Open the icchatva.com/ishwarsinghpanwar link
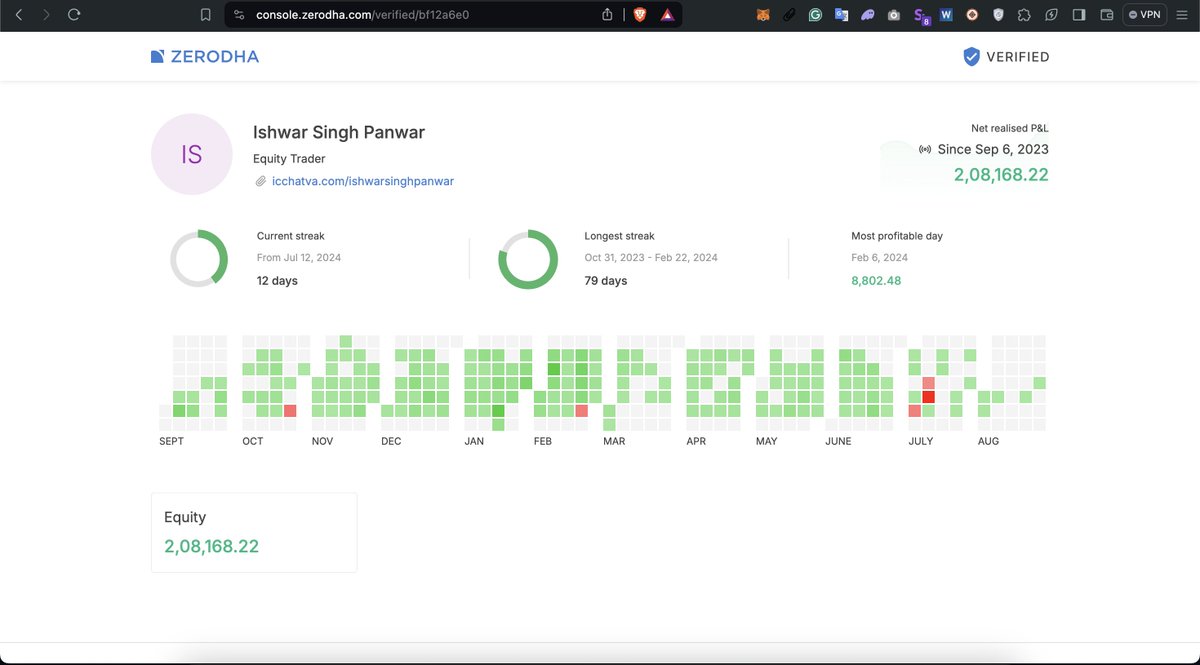Image resolution: width=1200 pixels, height=665 pixels. tap(363, 181)
